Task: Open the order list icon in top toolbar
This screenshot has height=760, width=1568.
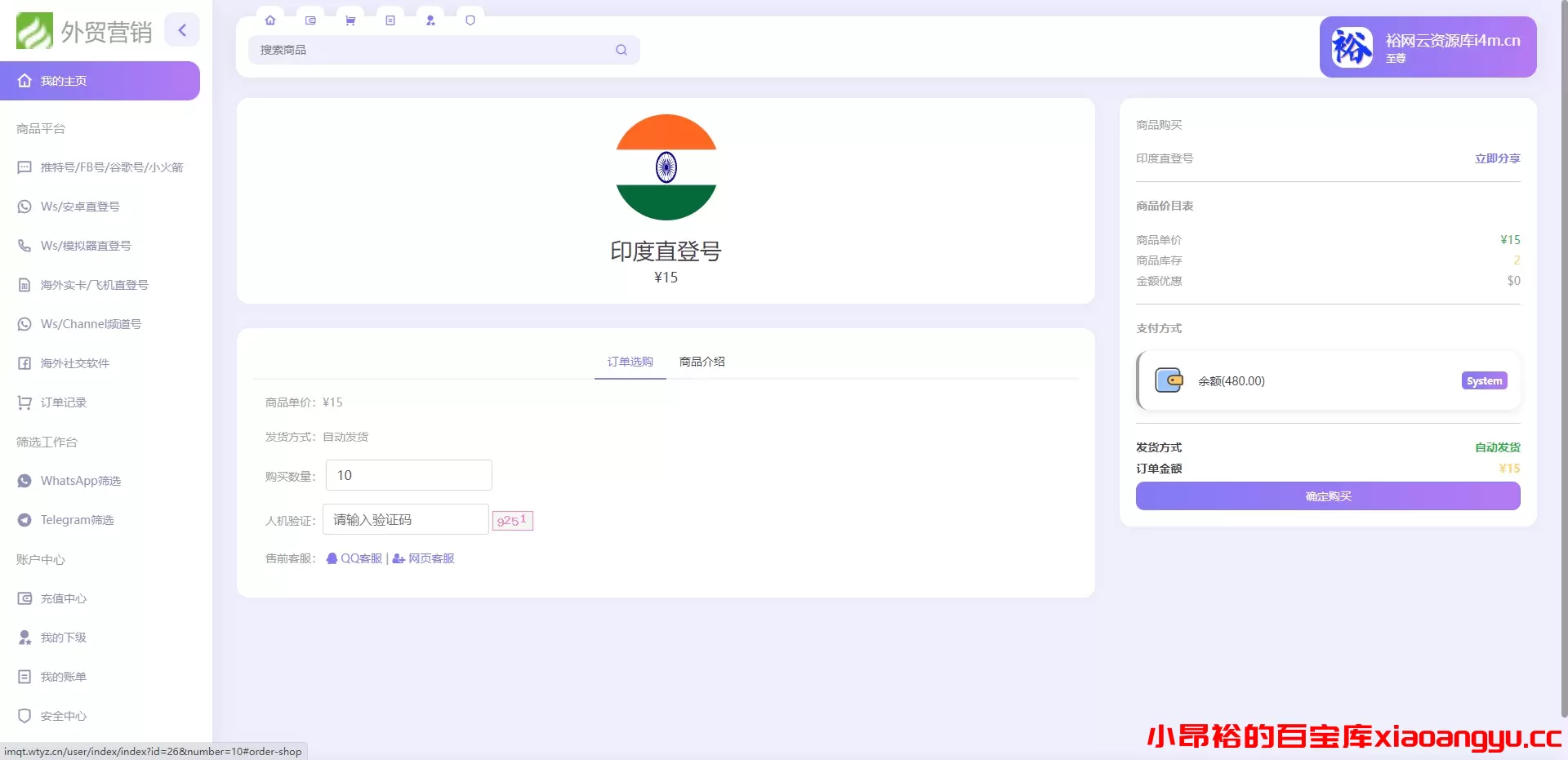Action: coord(390,20)
